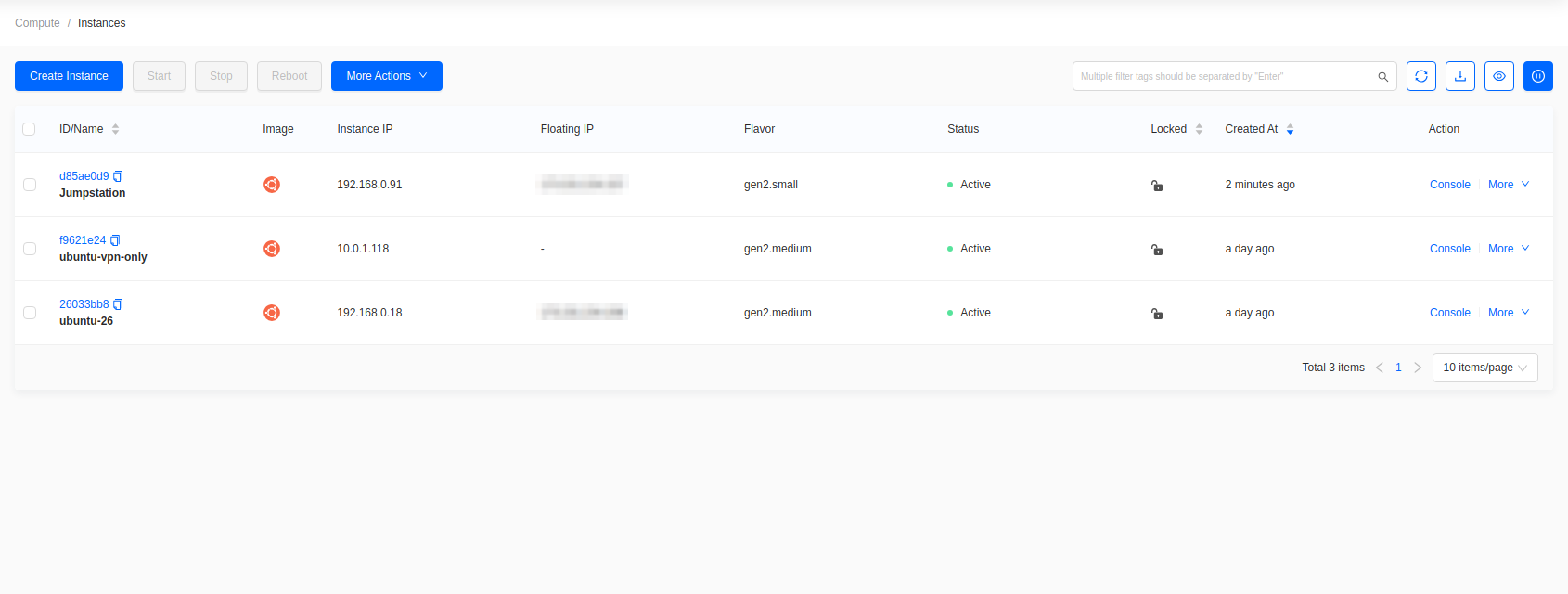Open the 10 items/page selector

1485,368
